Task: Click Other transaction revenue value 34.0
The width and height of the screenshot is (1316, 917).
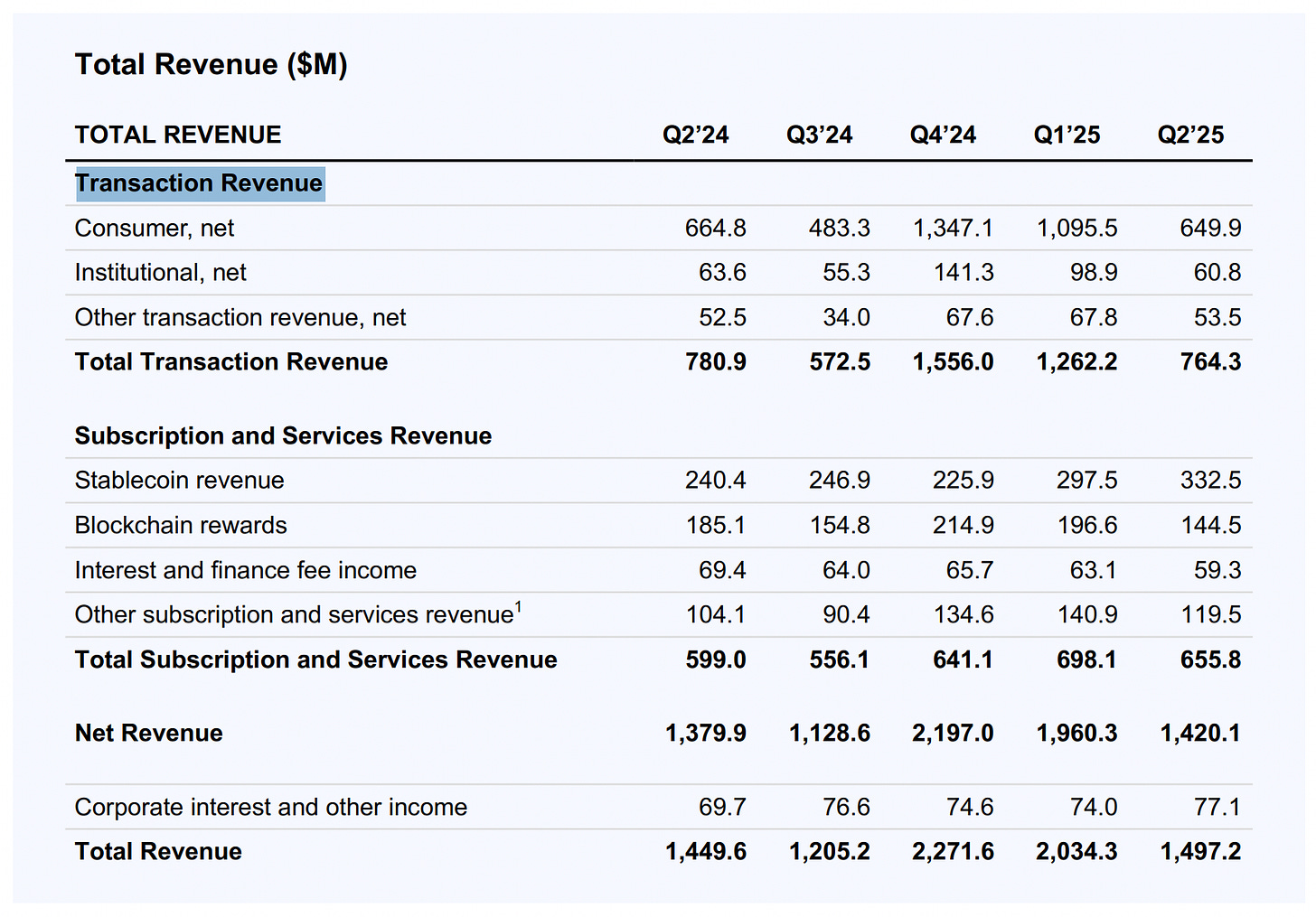Action: click(x=846, y=318)
